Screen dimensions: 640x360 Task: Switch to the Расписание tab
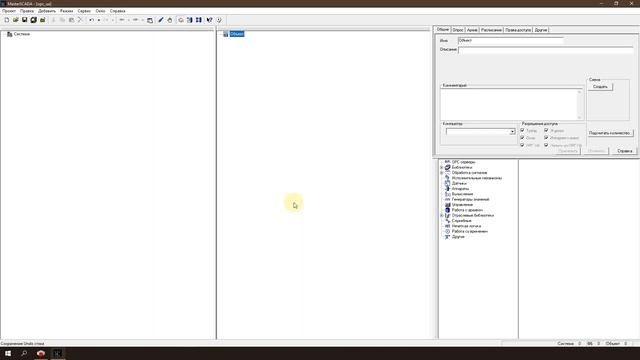491,30
